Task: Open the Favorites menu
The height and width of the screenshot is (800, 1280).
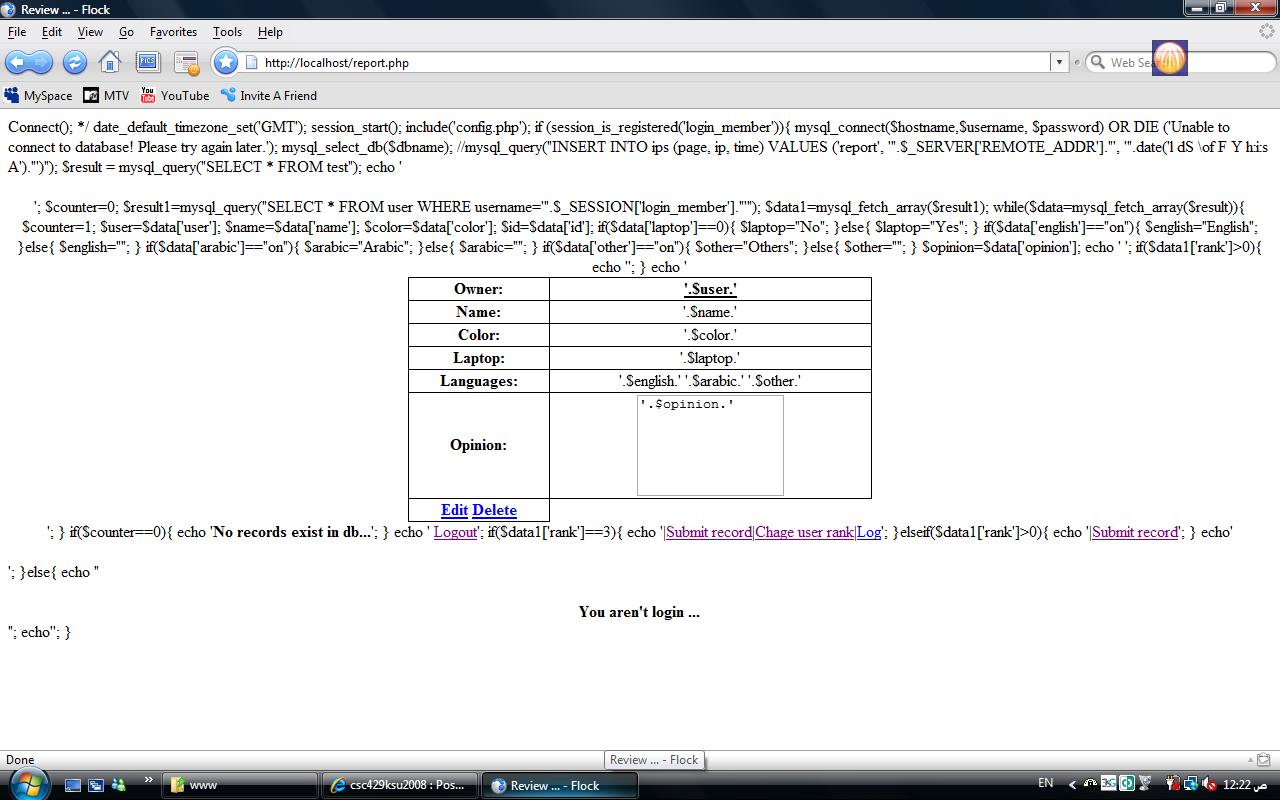Action: point(173,32)
